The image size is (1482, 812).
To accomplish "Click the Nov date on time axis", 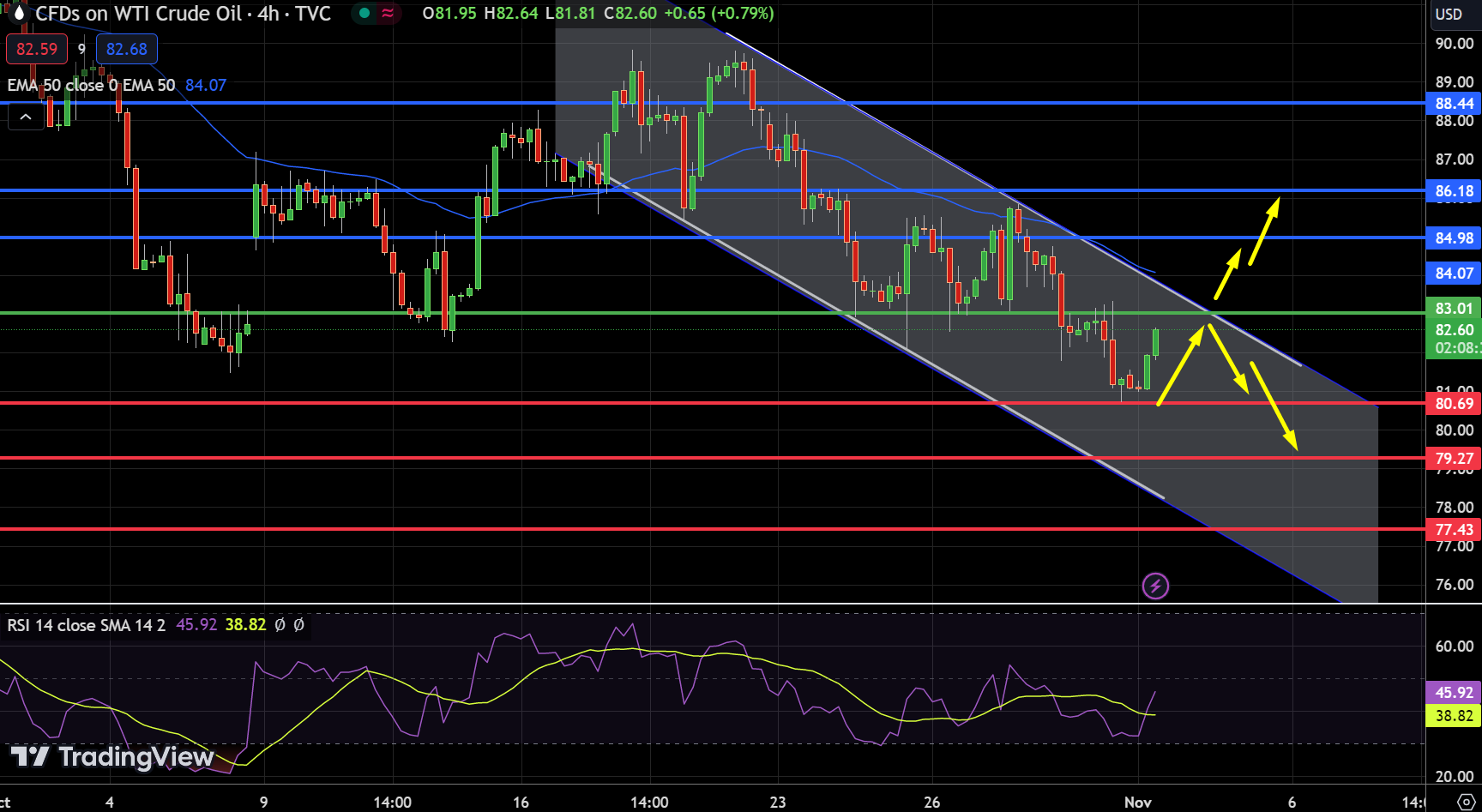I will click(1138, 803).
